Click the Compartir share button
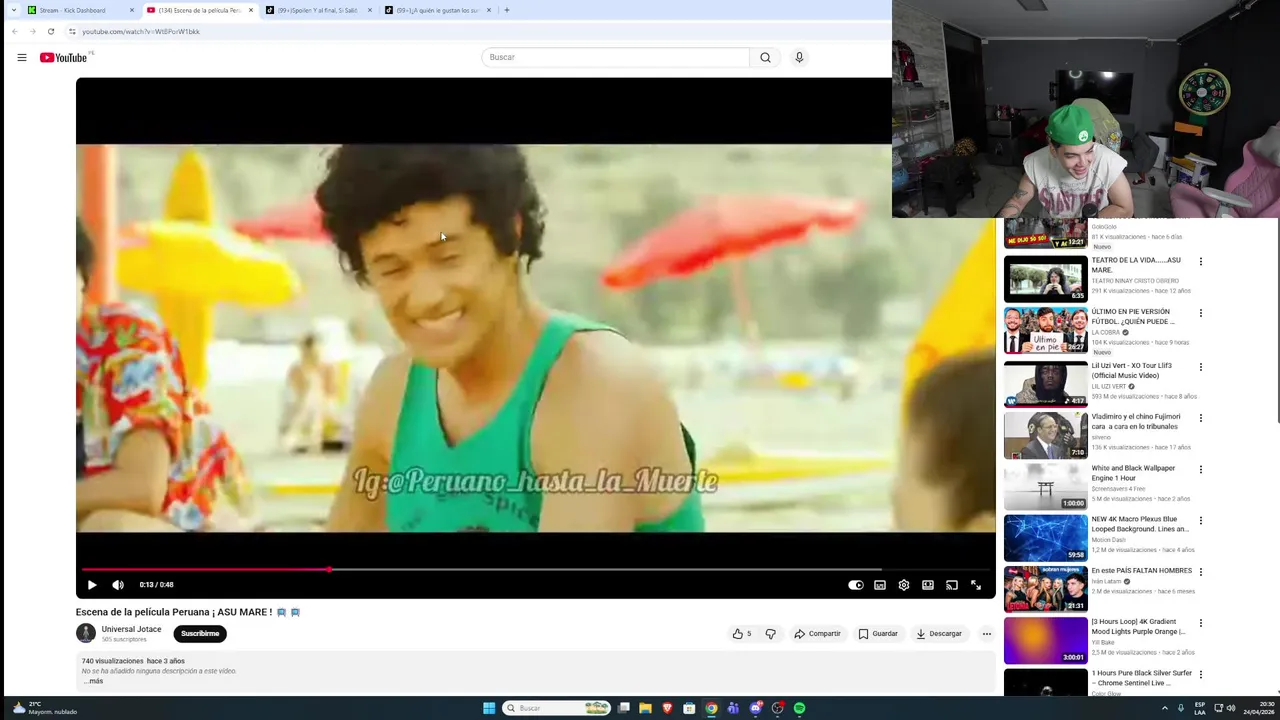The height and width of the screenshot is (720, 1280). [818, 633]
